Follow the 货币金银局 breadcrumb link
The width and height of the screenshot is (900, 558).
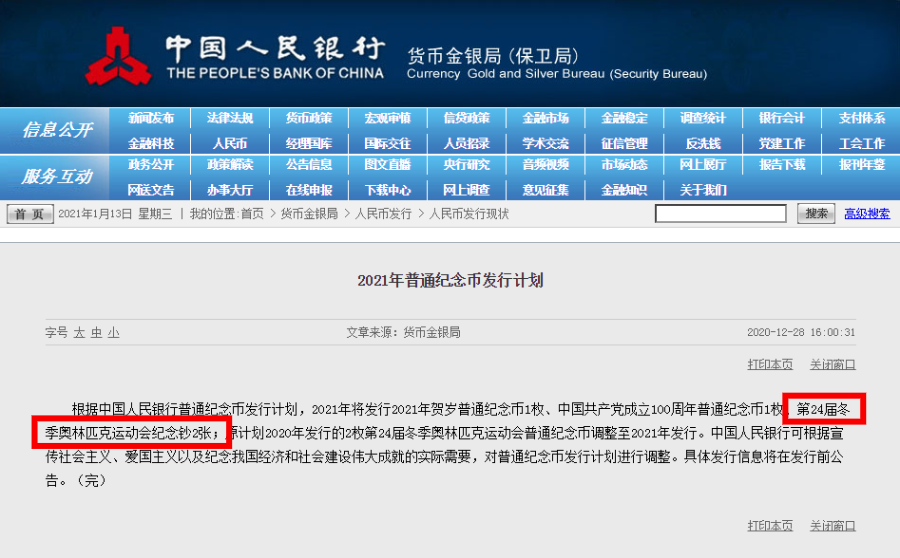[309, 214]
